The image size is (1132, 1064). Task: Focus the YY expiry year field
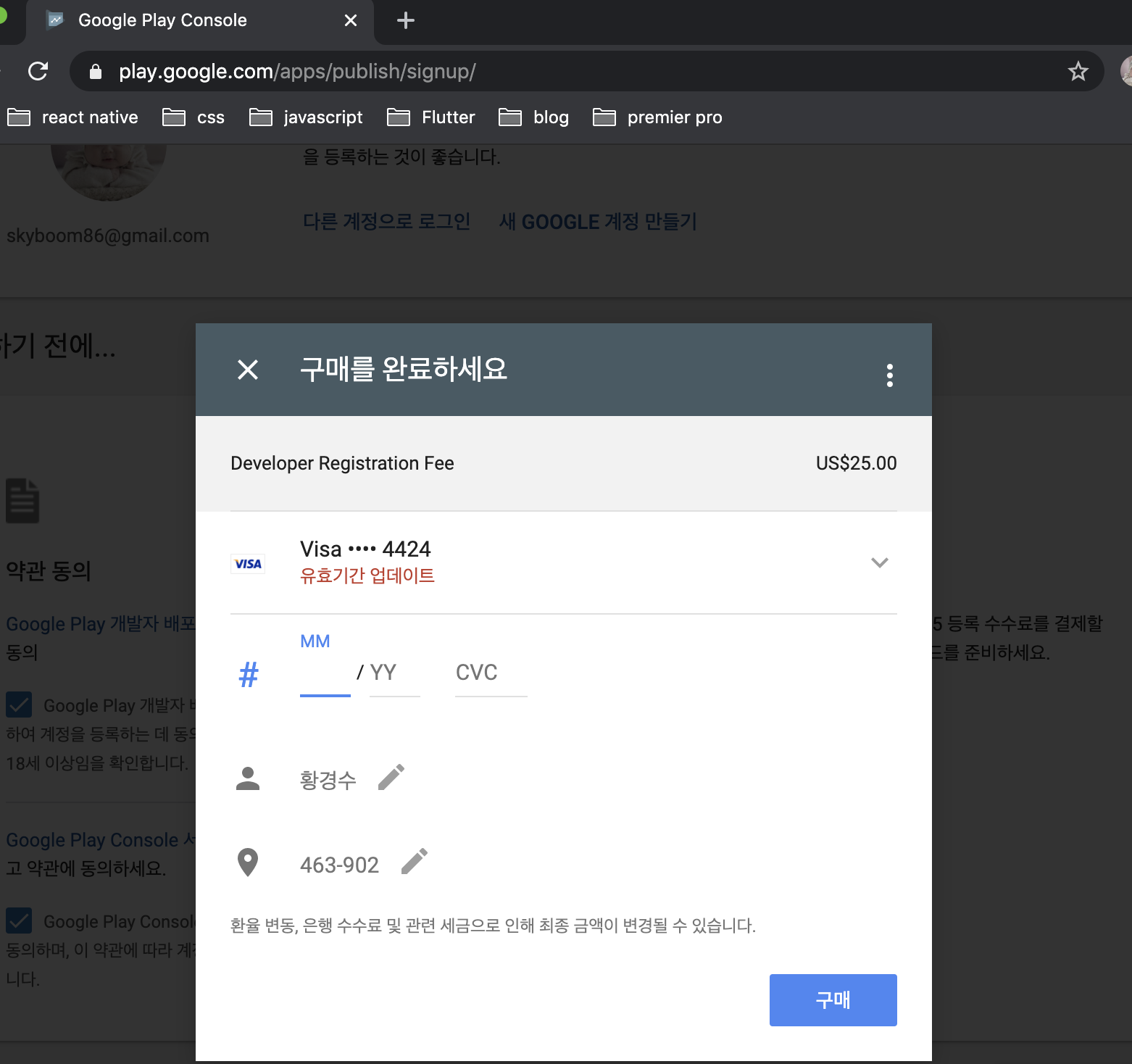tap(395, 673)
